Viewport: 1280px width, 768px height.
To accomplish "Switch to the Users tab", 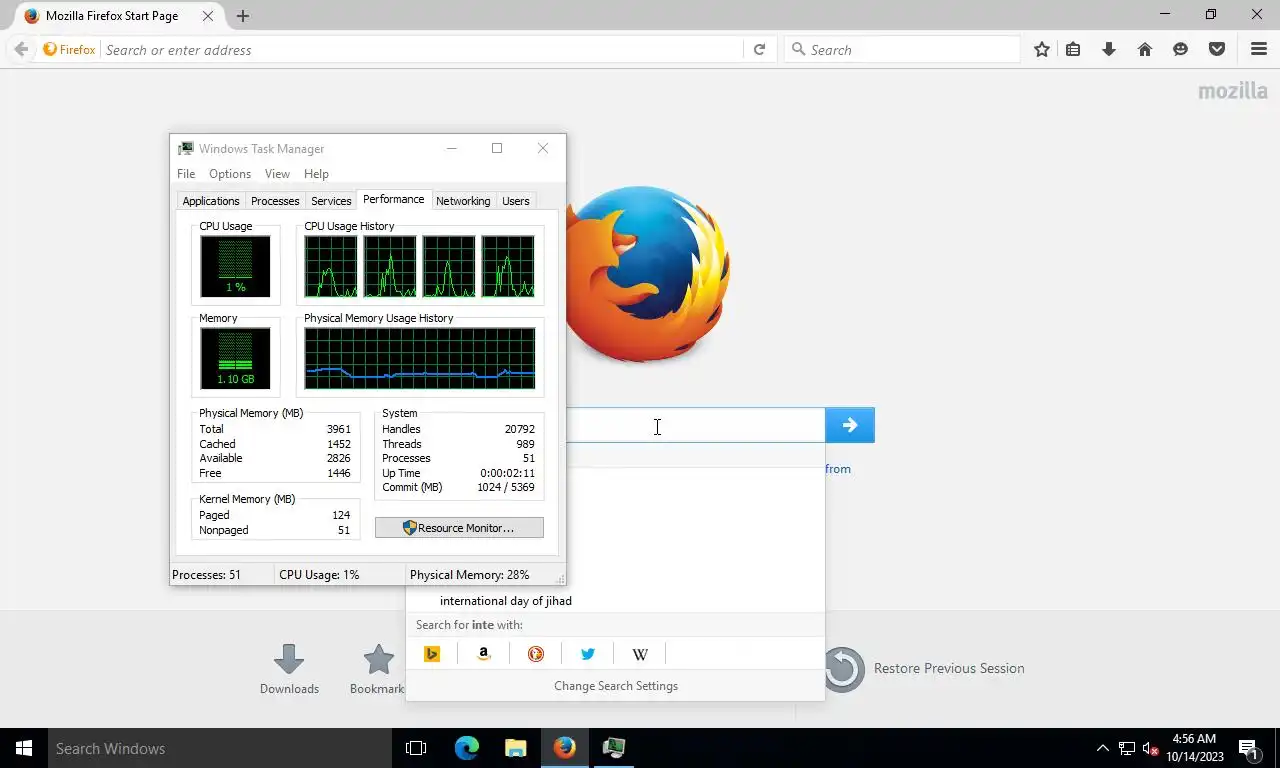I will click(516, 201).
